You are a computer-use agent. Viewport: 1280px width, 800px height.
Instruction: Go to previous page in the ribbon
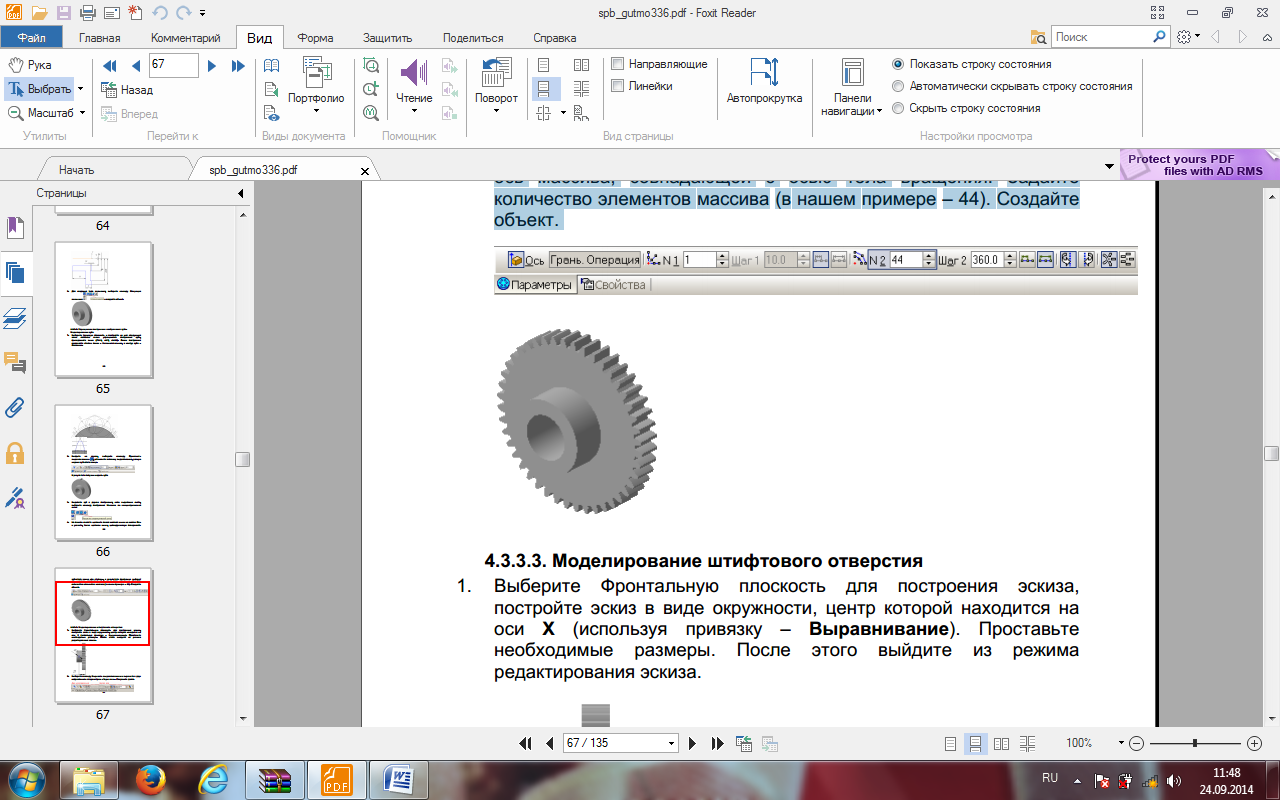tap(135, 66)
